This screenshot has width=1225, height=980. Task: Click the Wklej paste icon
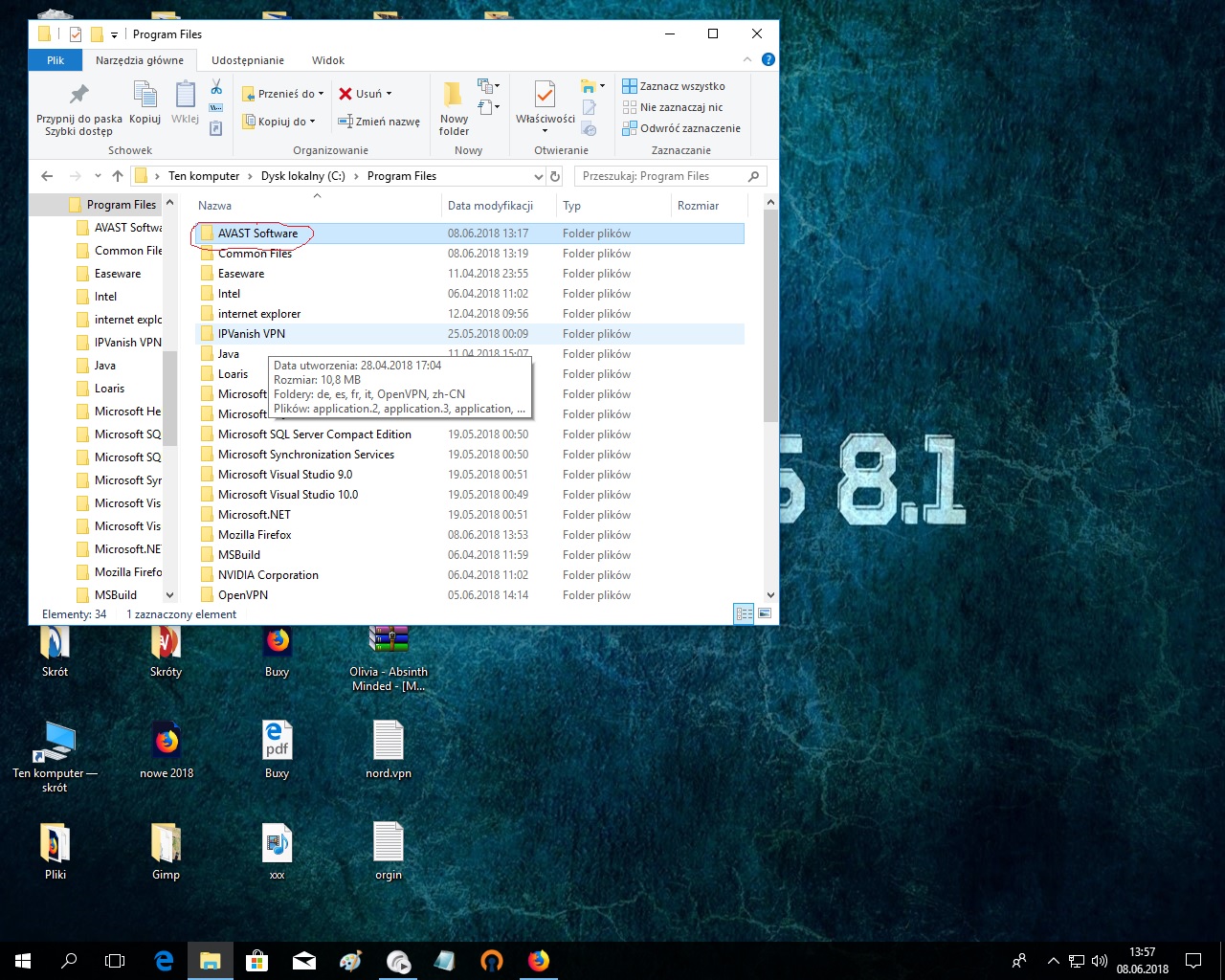click(185, 96)
